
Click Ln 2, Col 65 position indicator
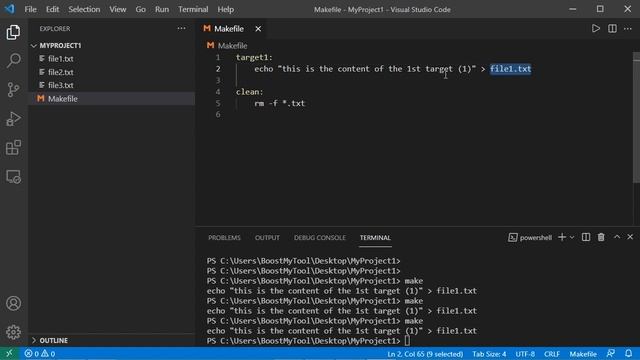tap(425, 353)
